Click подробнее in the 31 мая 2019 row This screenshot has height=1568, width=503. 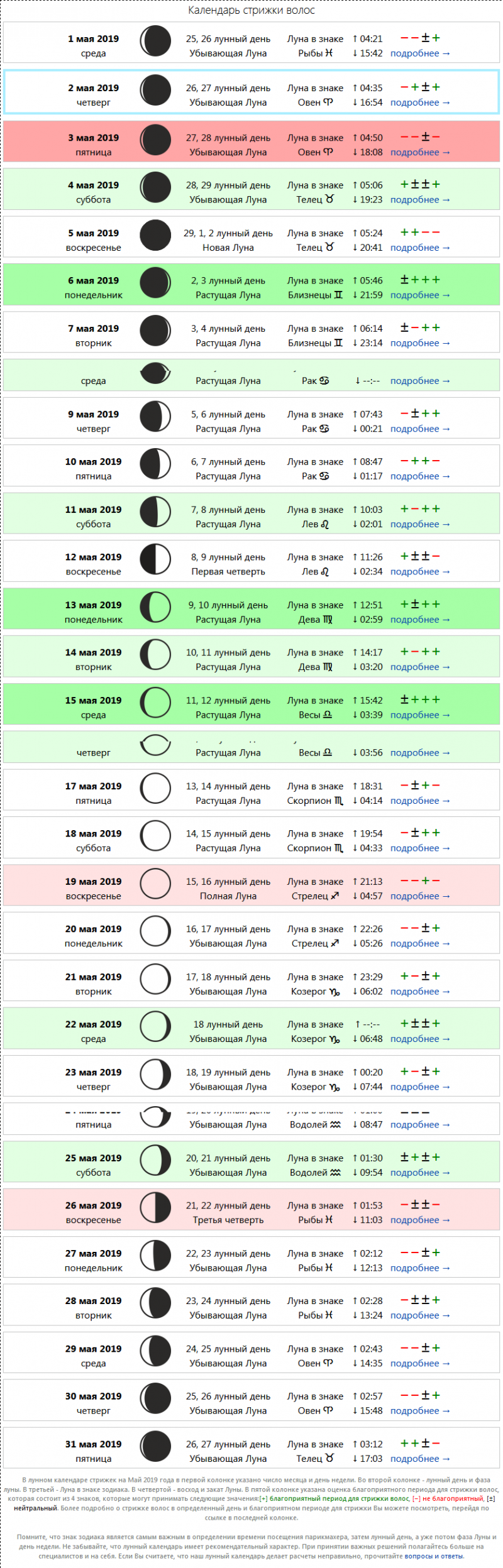pyautogui.click(x=420, y=1459)
